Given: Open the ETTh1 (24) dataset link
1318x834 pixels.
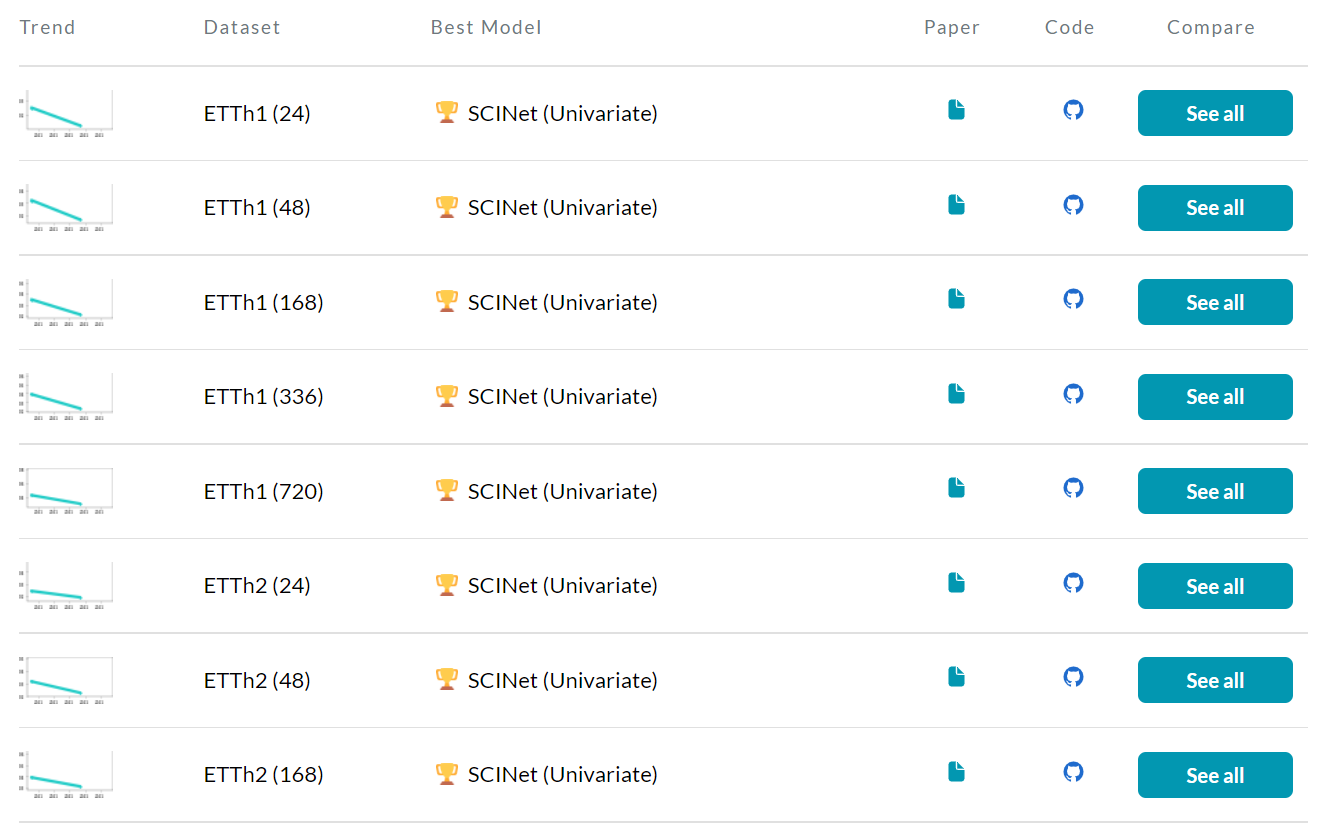Looking at the screenshot, I should point(257,114).
